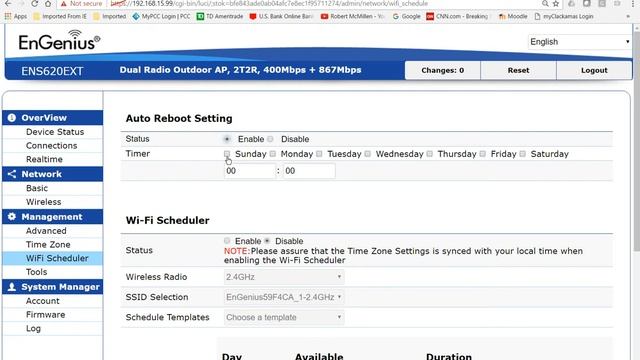Go back with the browser back arrow
Screen dimensions: 640x360
tap(8, 4)
